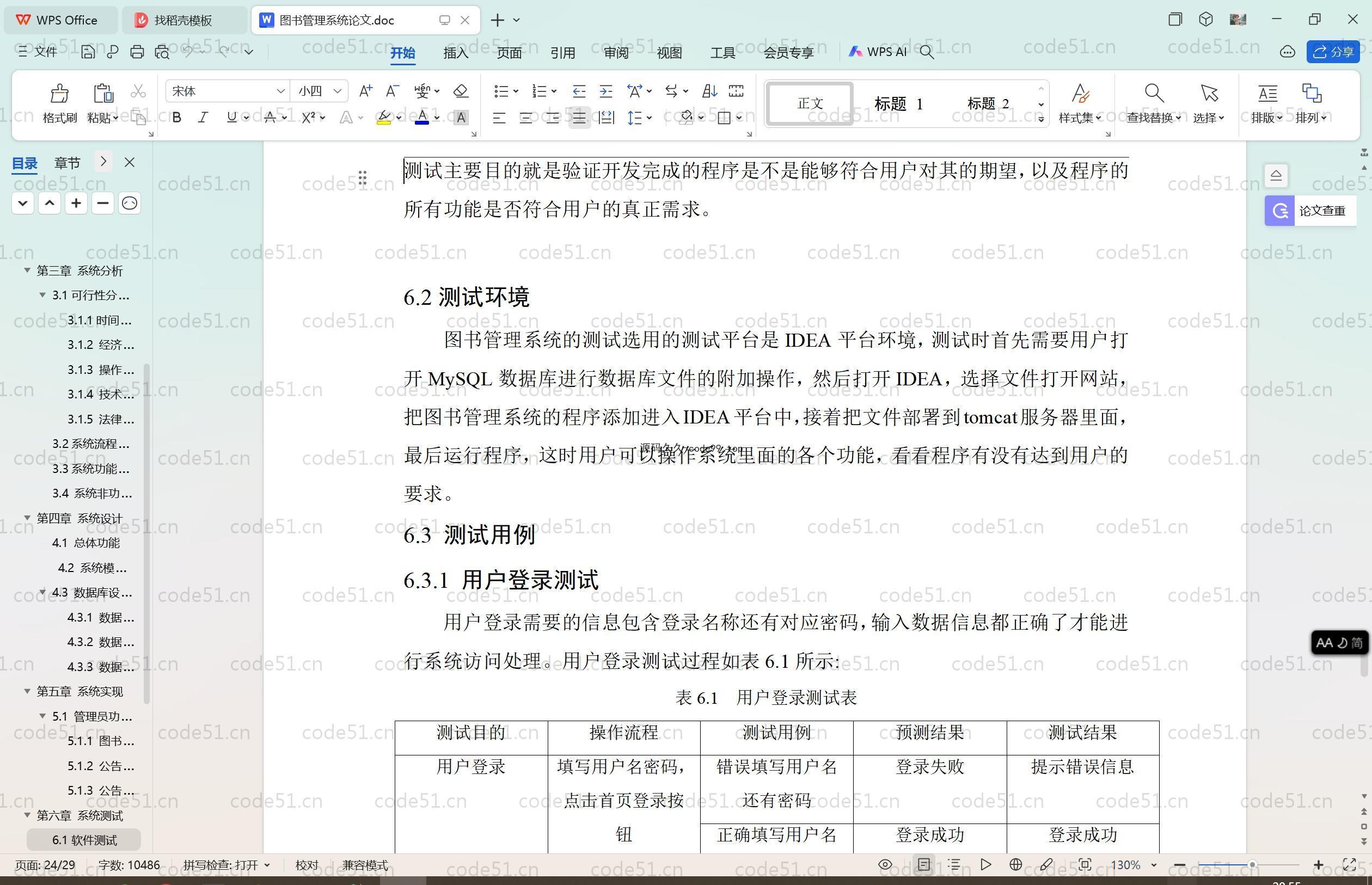Click the numbered list icon
The height and width of the screenshot is (885, 1372).
[x=538, y=91]
